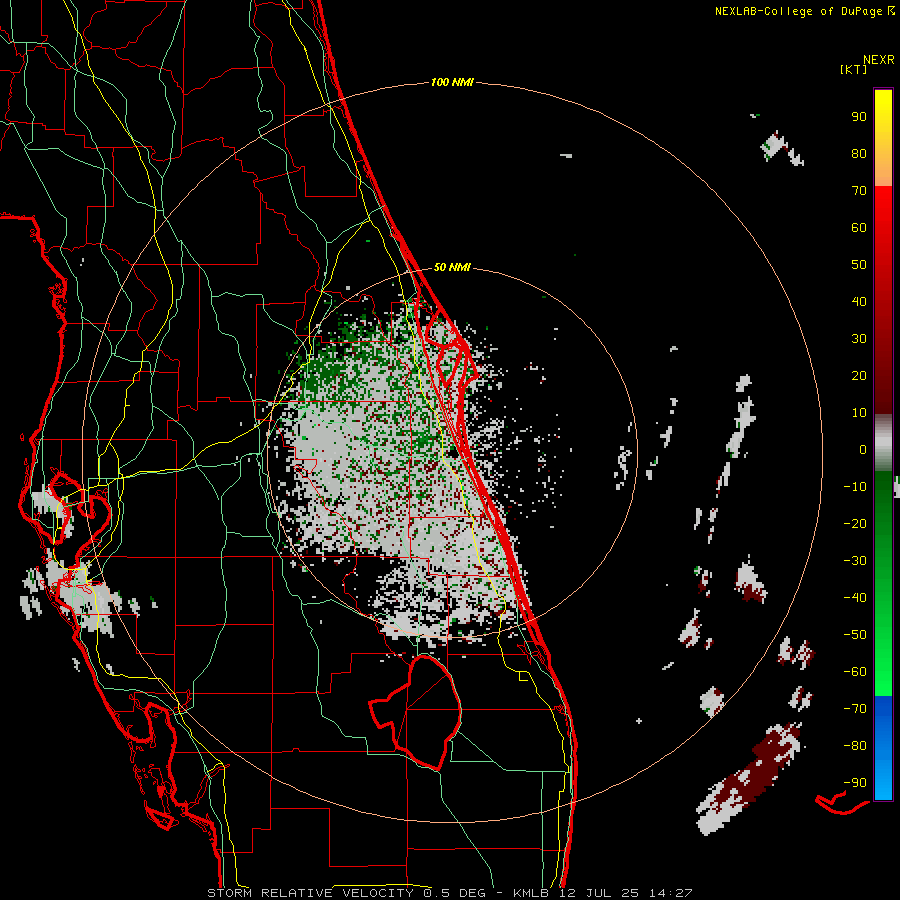This screenshot has height=900, width=900.
Task: Click the -30 knot scale value
Action: click(x=855, y=561)
